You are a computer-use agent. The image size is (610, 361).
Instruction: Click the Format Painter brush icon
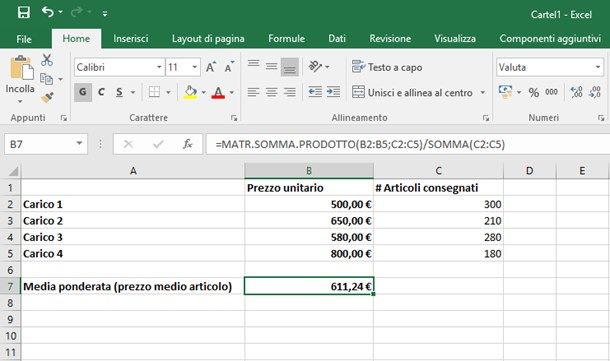(x=47, y=97)
